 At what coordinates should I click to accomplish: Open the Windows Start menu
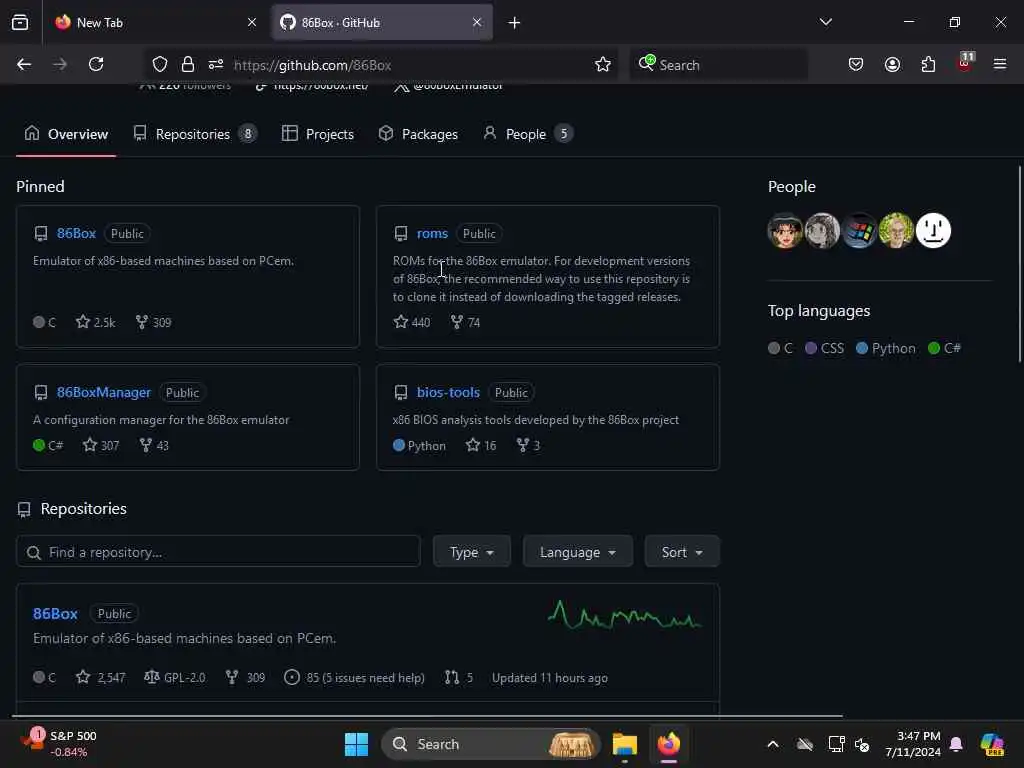[x=357, y=744]
